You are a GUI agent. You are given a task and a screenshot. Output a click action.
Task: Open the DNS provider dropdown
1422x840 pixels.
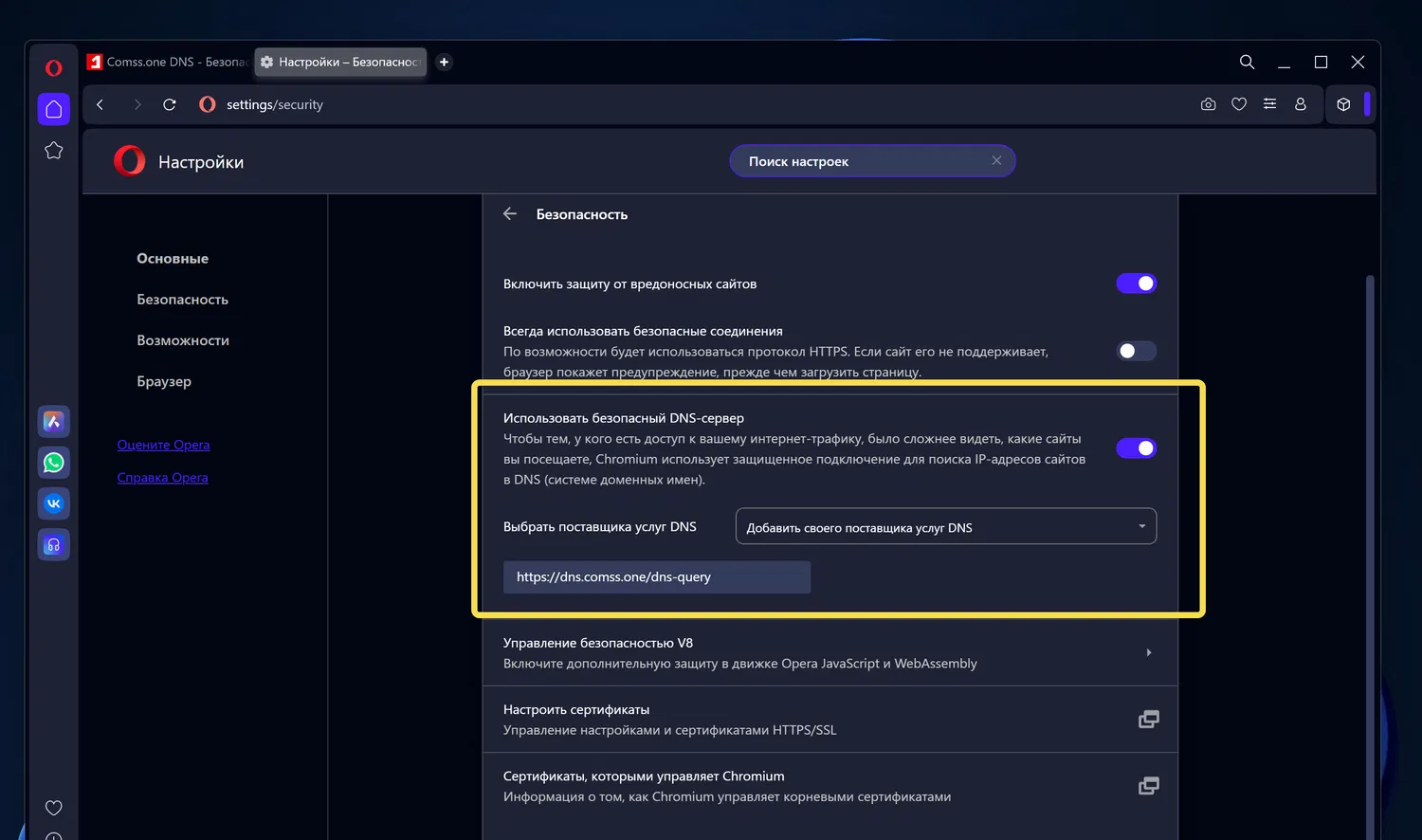click(x=945, y=527)
